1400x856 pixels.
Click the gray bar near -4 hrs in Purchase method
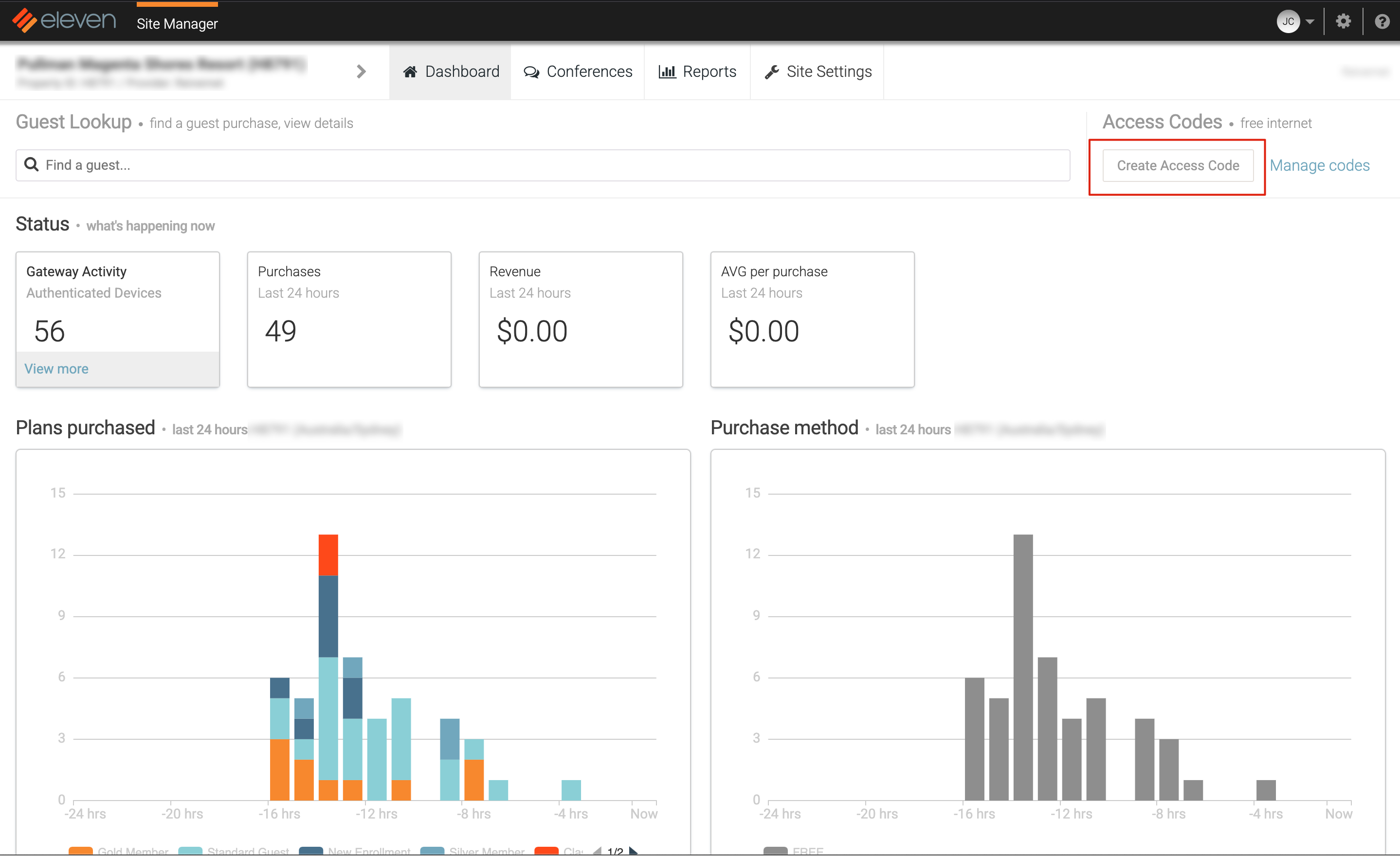pyautogui.click(x=1266, y=790)
